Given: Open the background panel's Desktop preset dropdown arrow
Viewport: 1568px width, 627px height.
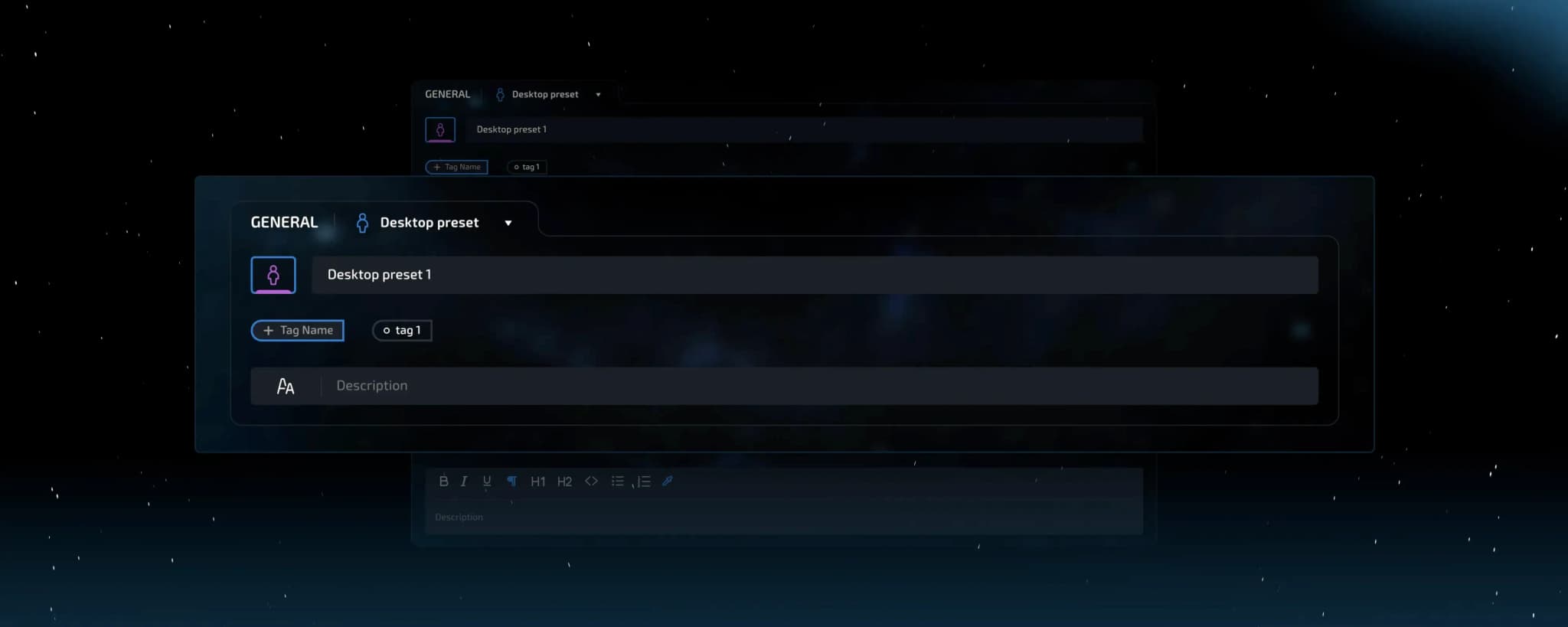Looking at the screenshot, I should point(598,95).
